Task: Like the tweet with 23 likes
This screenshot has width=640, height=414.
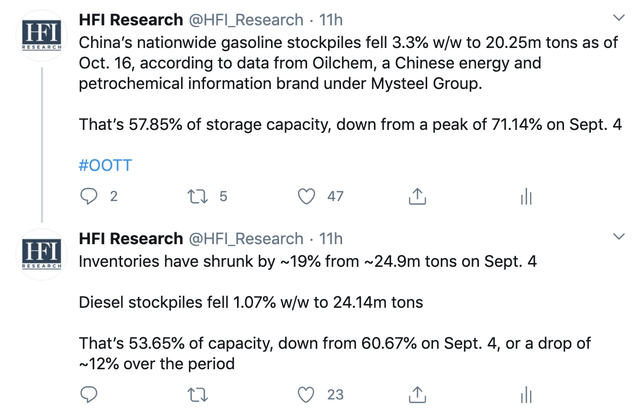Action: 306,395
